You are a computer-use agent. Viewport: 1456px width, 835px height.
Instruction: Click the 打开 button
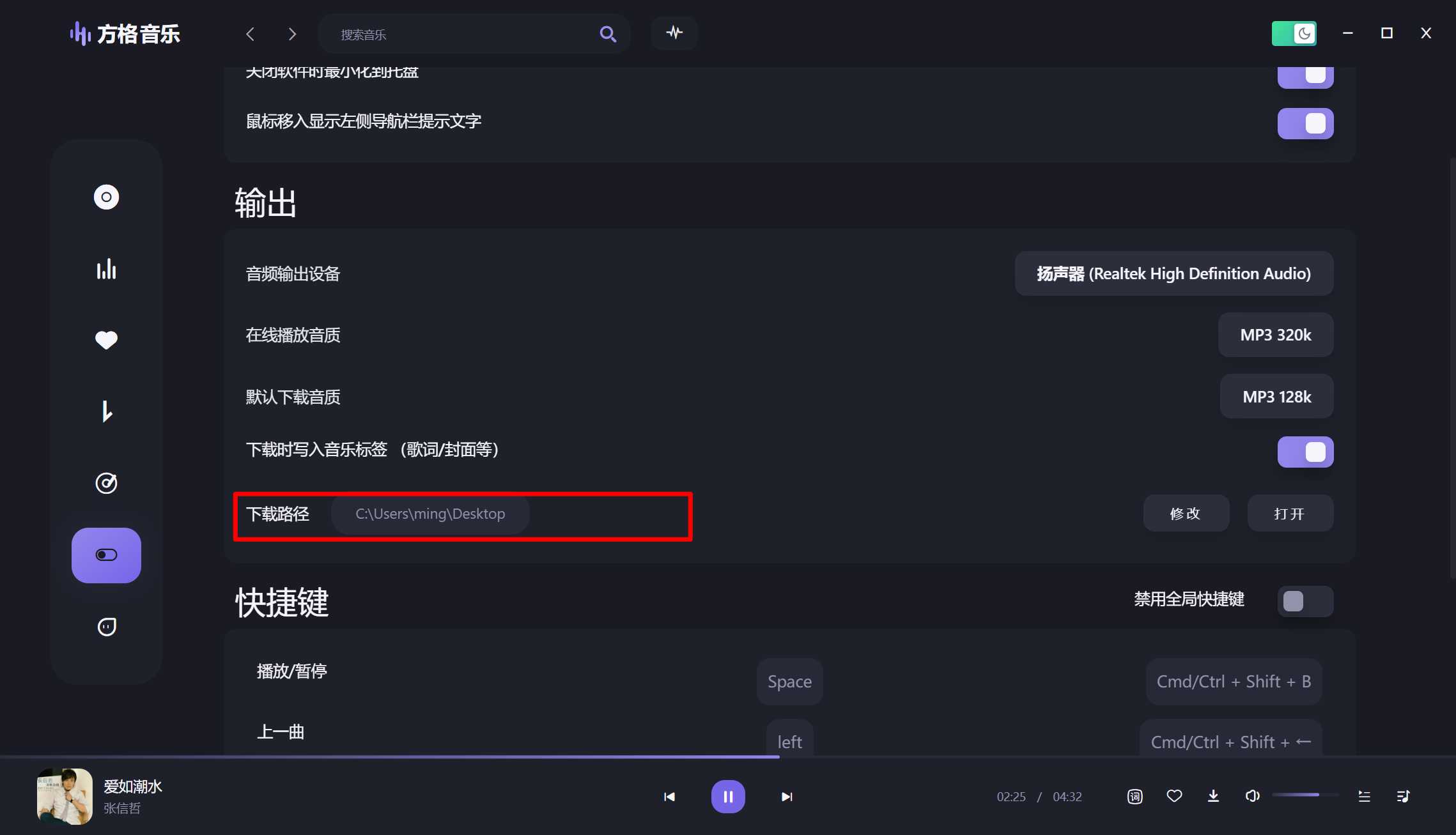(1290, 514)
